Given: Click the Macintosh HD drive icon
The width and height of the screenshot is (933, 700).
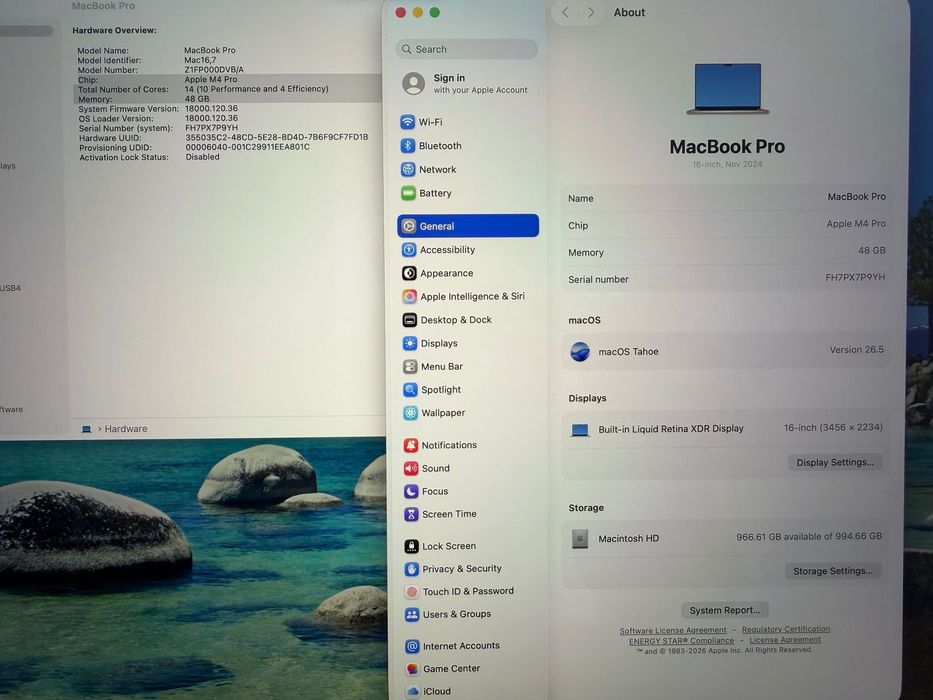Looking at the screenshot, I should [580, 539].
